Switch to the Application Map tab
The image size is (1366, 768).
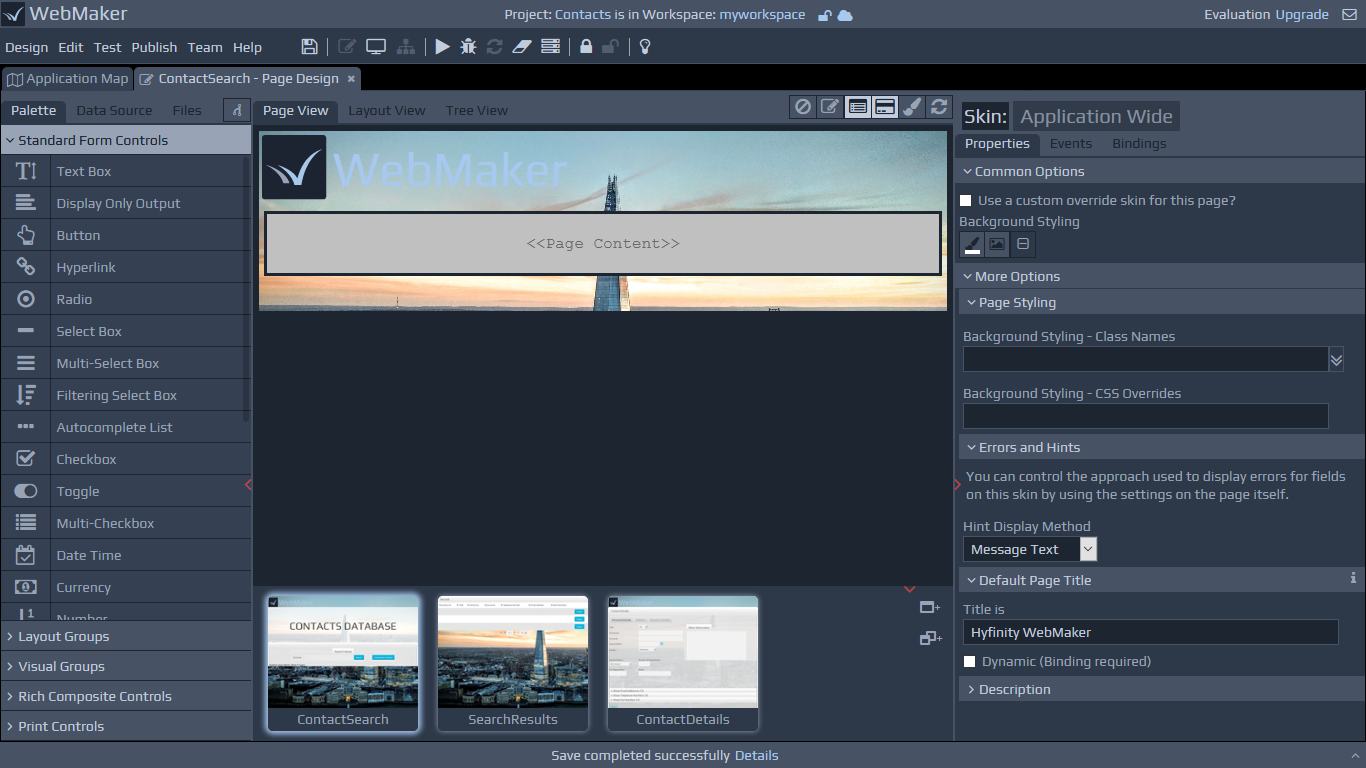coord(67,79)
